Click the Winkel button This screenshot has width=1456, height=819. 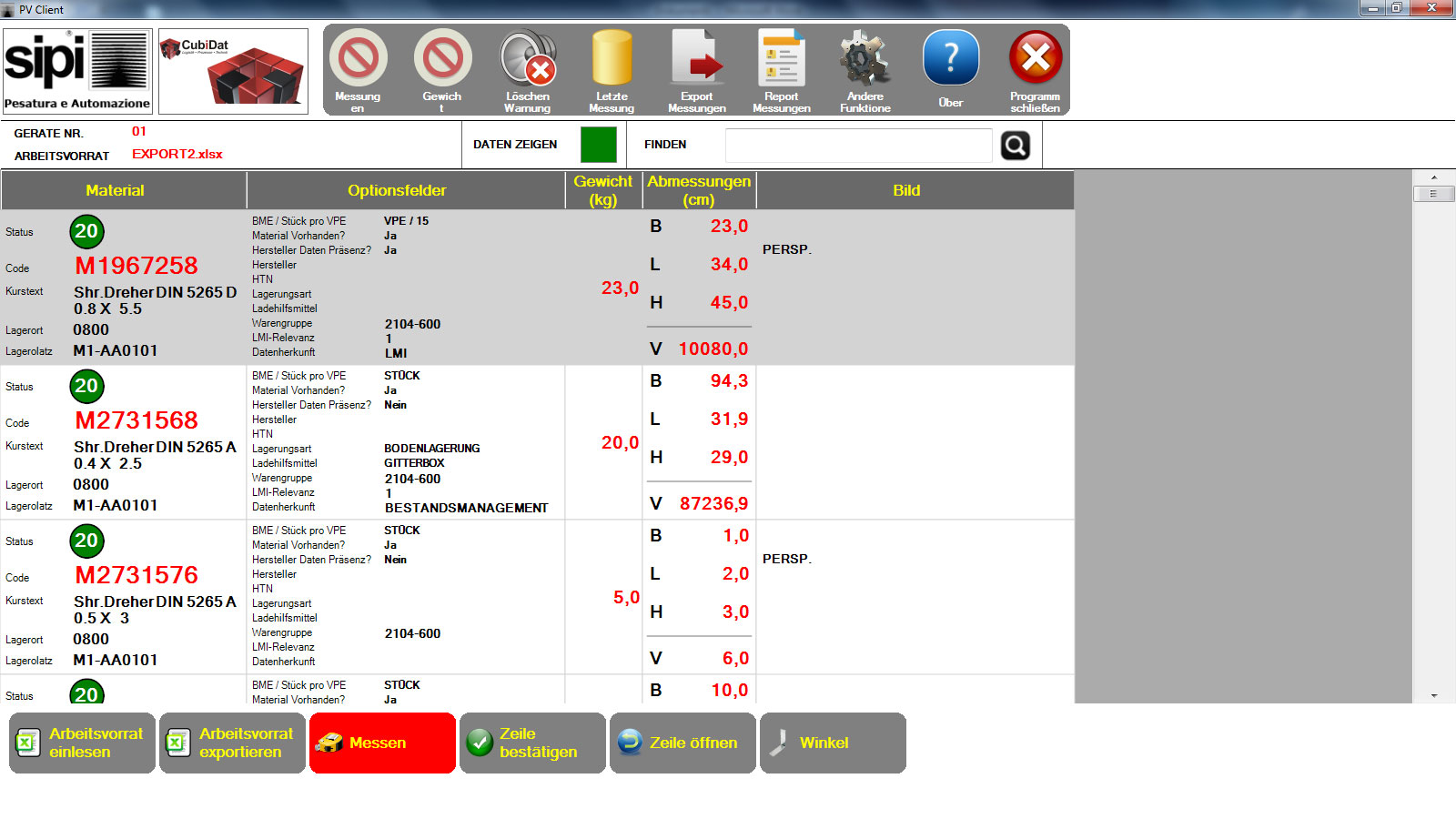pos(833,743)
